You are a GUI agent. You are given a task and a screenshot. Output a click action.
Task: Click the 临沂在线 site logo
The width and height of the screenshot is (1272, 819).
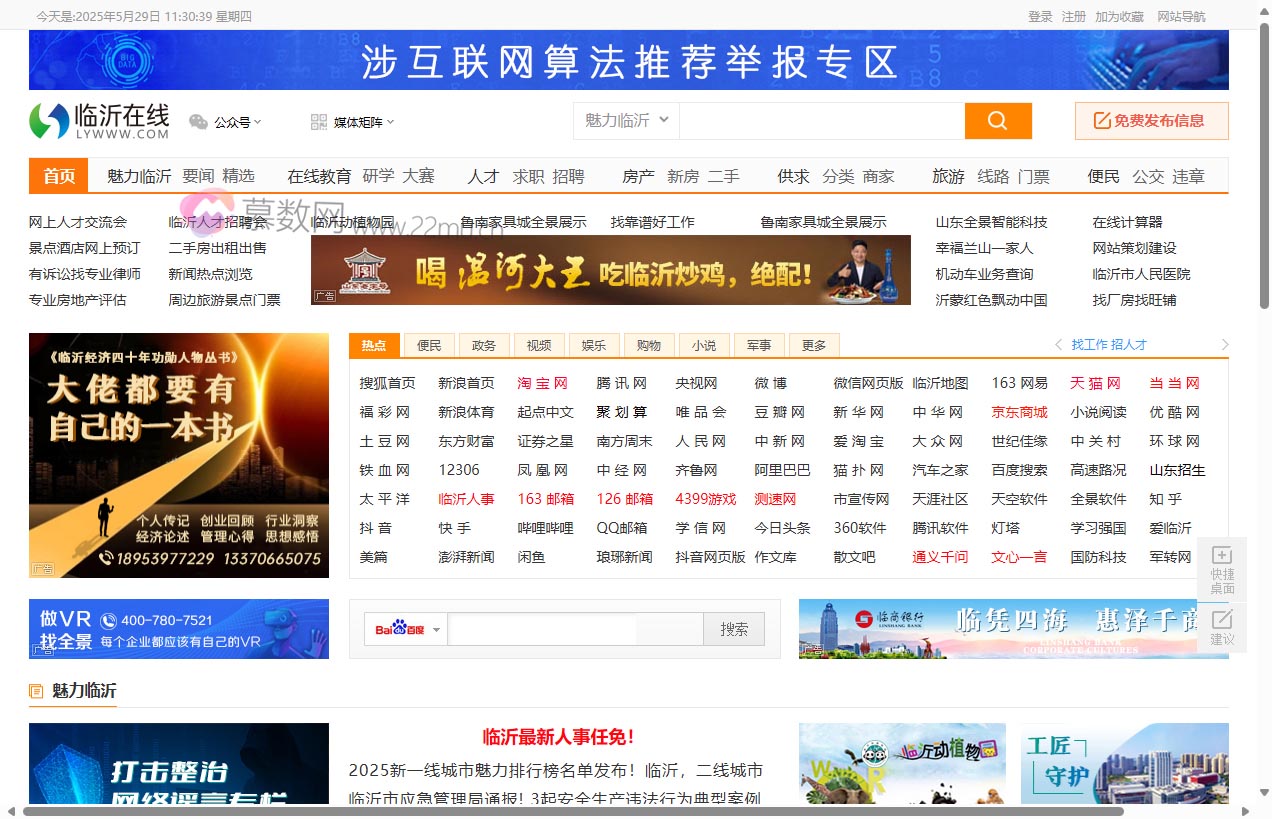99,121
